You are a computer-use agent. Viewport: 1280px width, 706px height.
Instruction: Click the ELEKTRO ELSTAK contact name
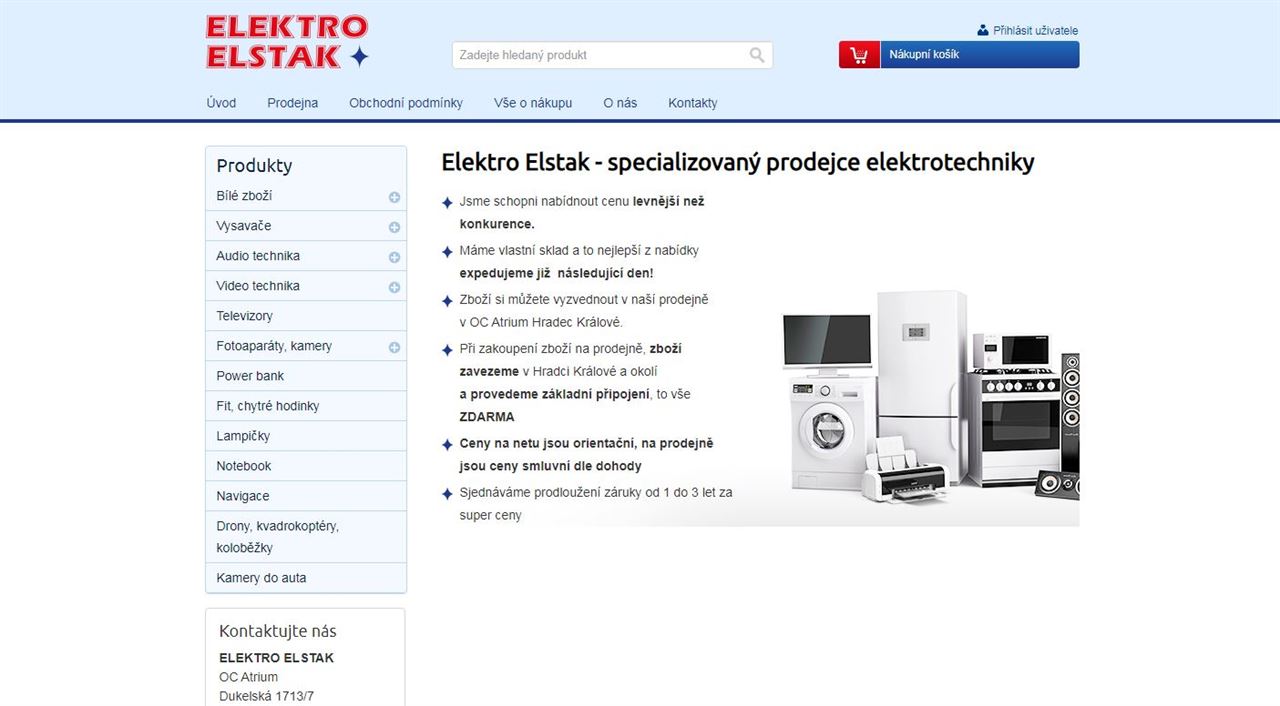[277, 658]
